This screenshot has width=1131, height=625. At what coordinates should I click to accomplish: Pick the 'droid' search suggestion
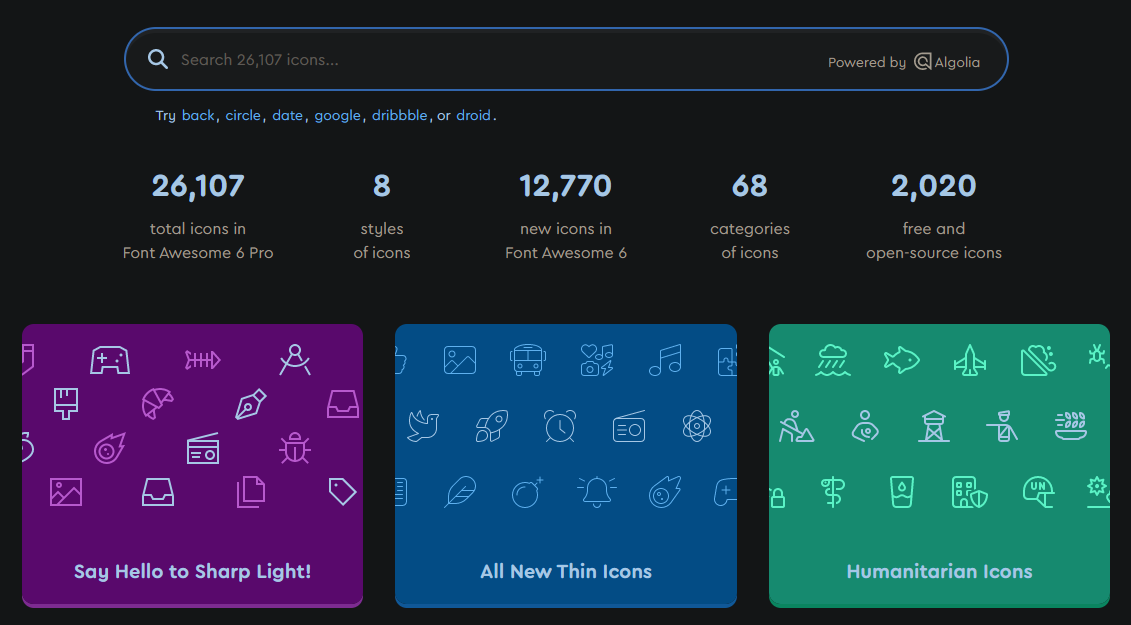474,115
